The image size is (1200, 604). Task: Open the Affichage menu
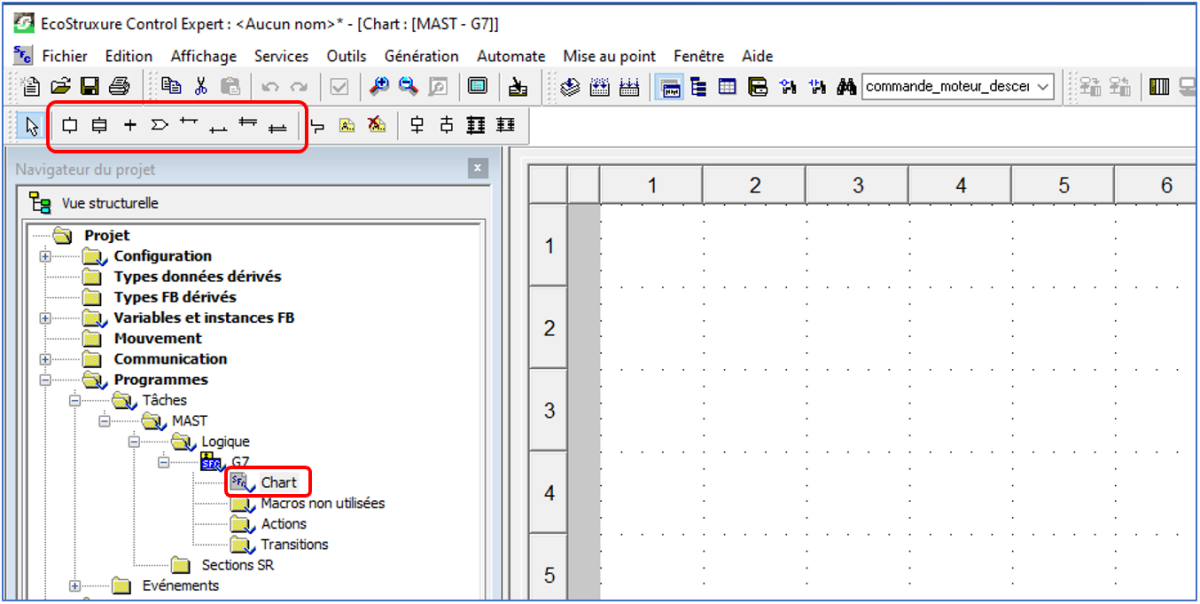point(203,56)
